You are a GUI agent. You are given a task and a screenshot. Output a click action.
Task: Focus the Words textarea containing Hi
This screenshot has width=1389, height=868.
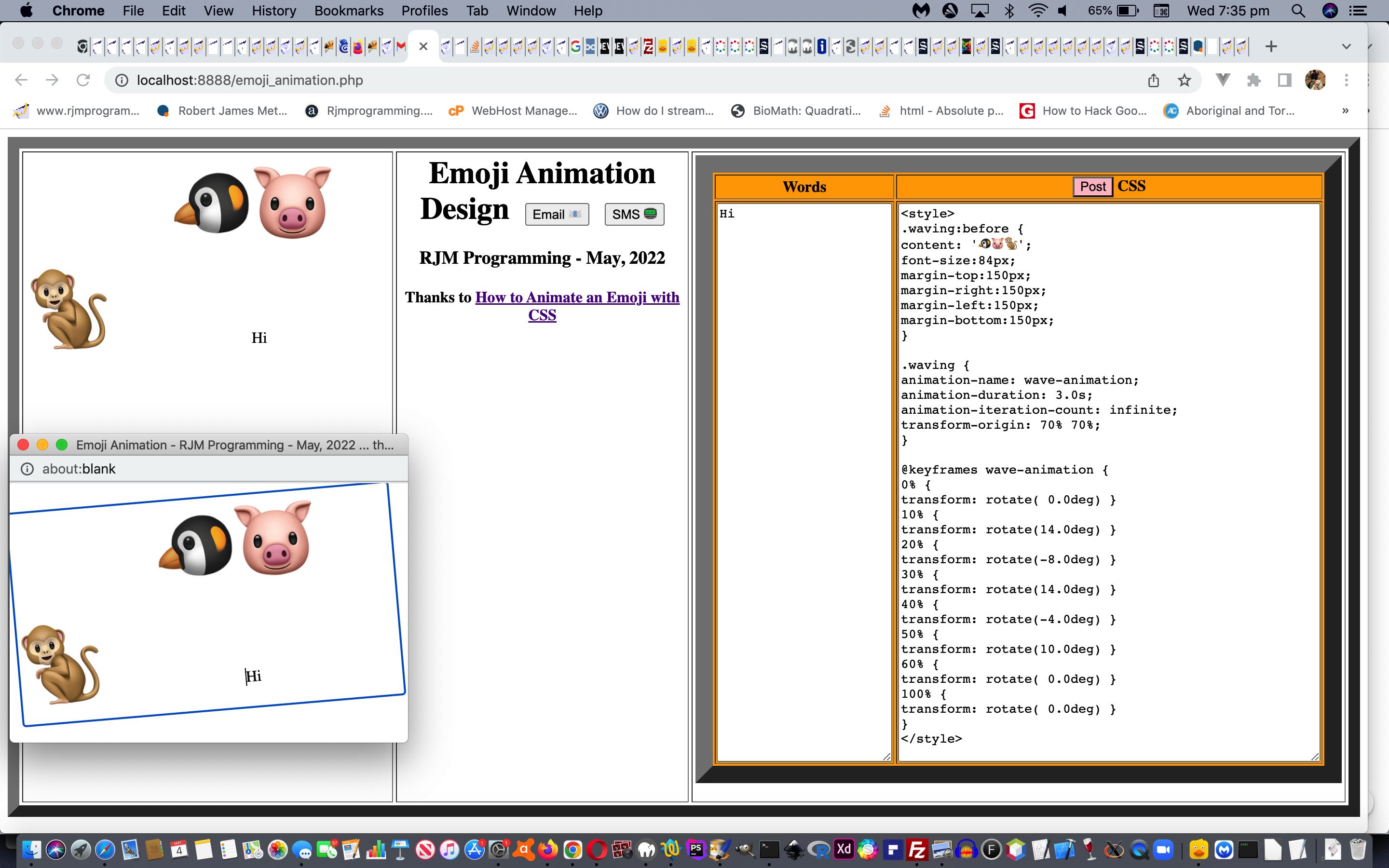pyautogui.click(x=803, y=482)
